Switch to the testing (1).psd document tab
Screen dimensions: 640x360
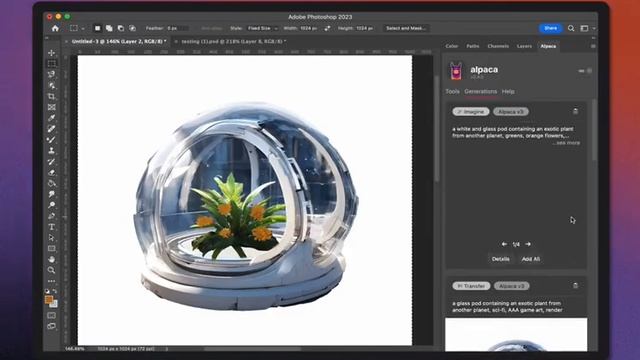tap(233, 42)
